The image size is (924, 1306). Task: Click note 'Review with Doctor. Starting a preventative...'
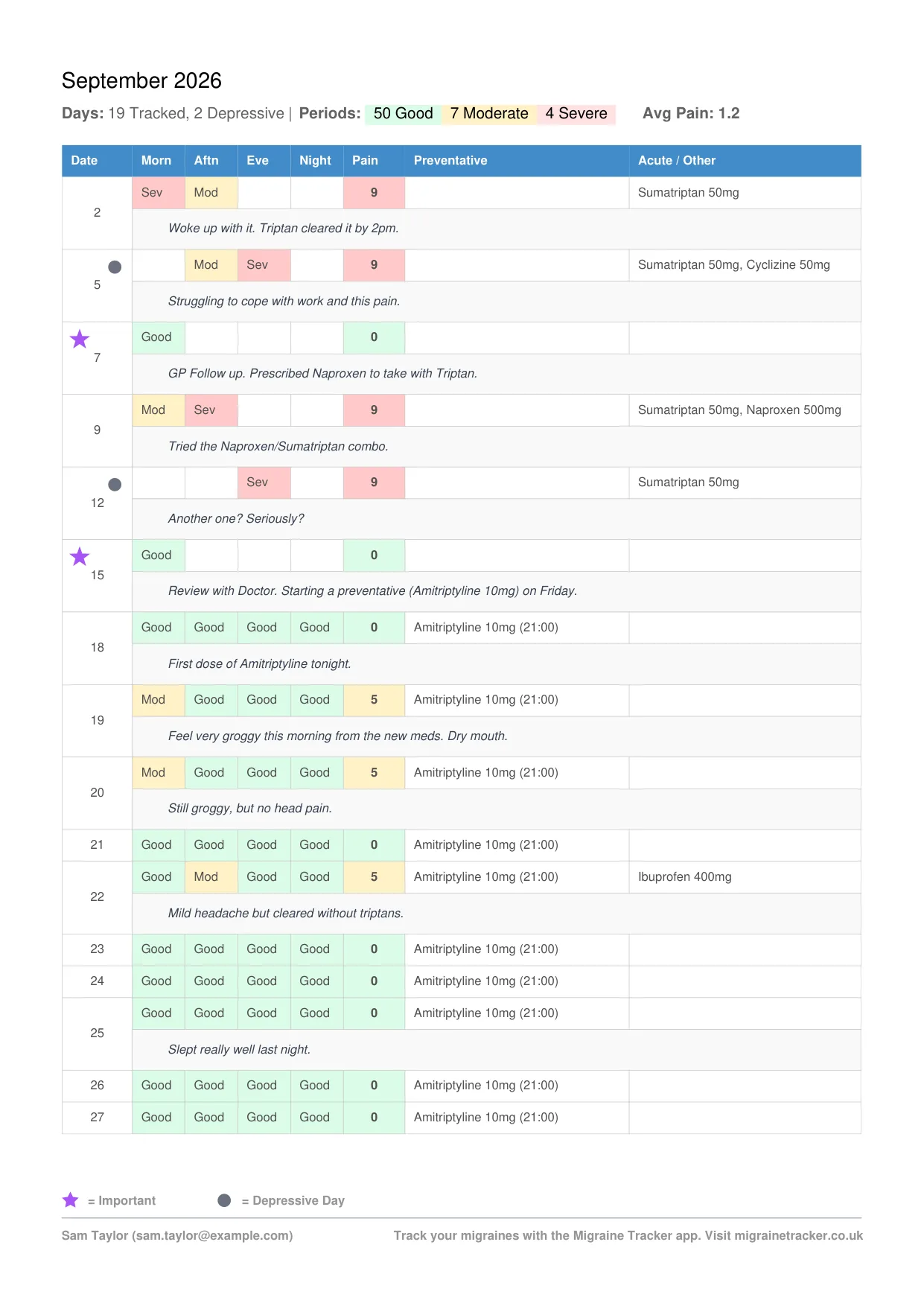[373, 591]
